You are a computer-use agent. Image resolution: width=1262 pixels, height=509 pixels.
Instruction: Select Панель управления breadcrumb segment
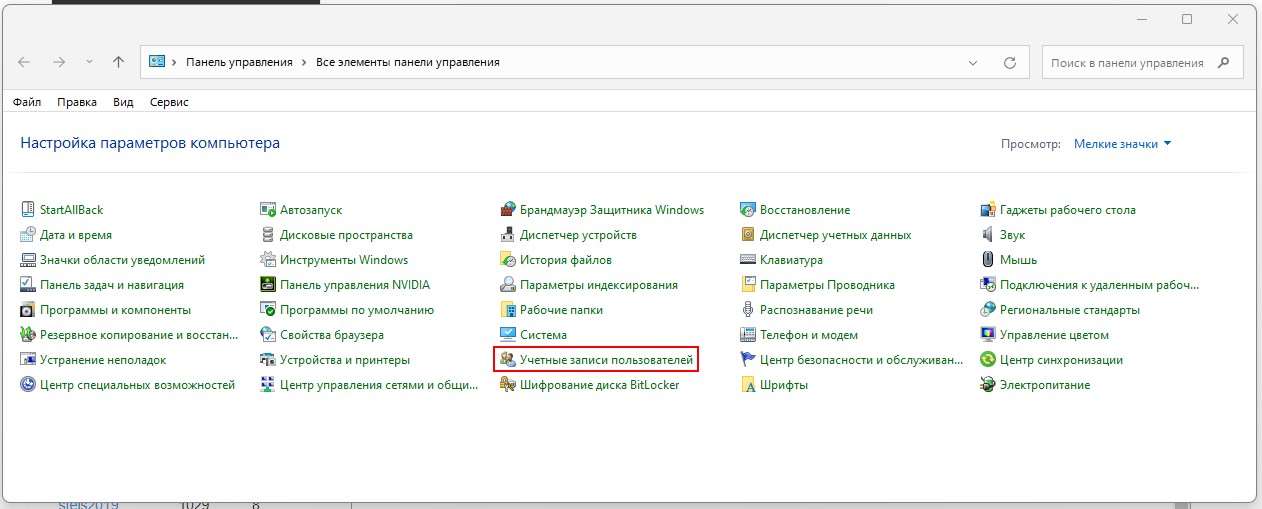[239, 62]
